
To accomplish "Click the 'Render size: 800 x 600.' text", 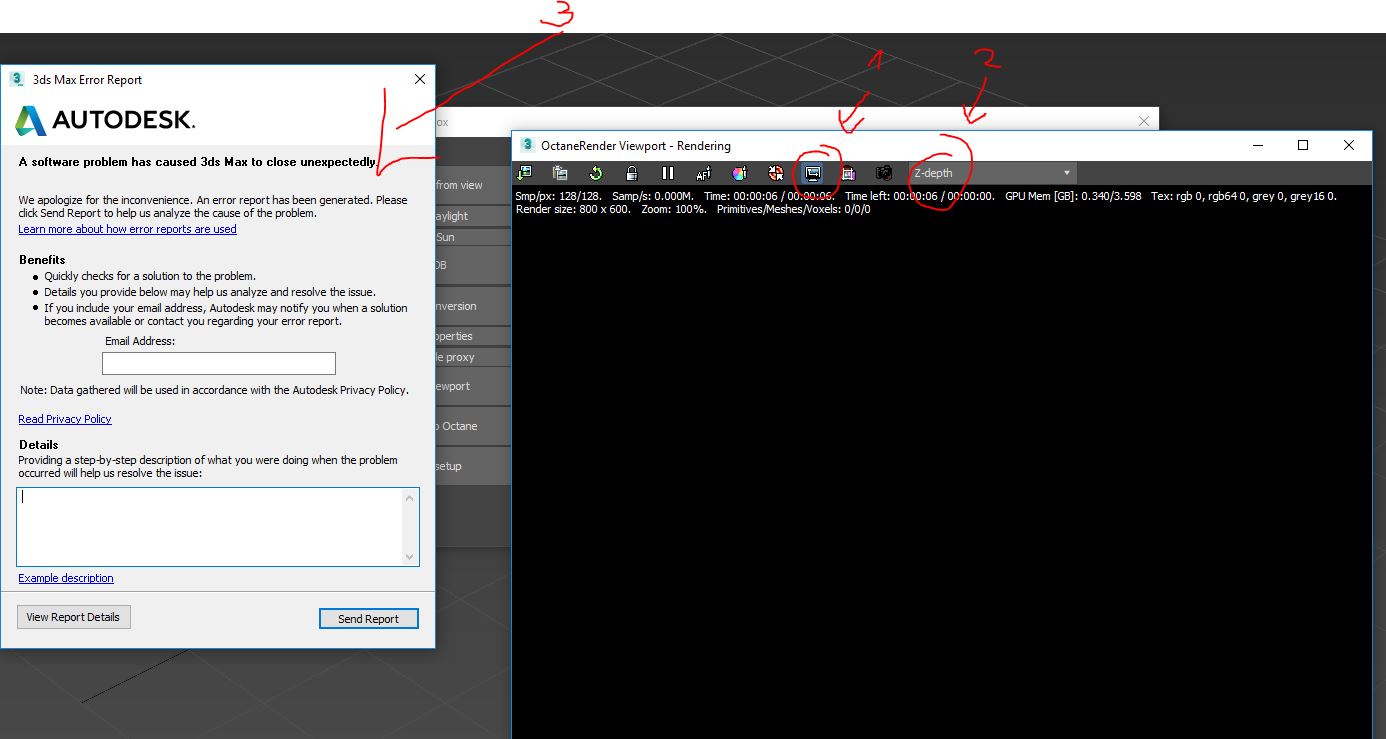I will tap(573, 210).
